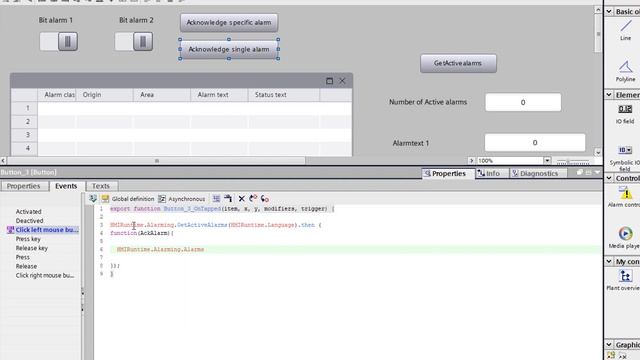This screenshot has height=360, width=640.
Task: Click the Area column header
Action: [x=162, y=95]
